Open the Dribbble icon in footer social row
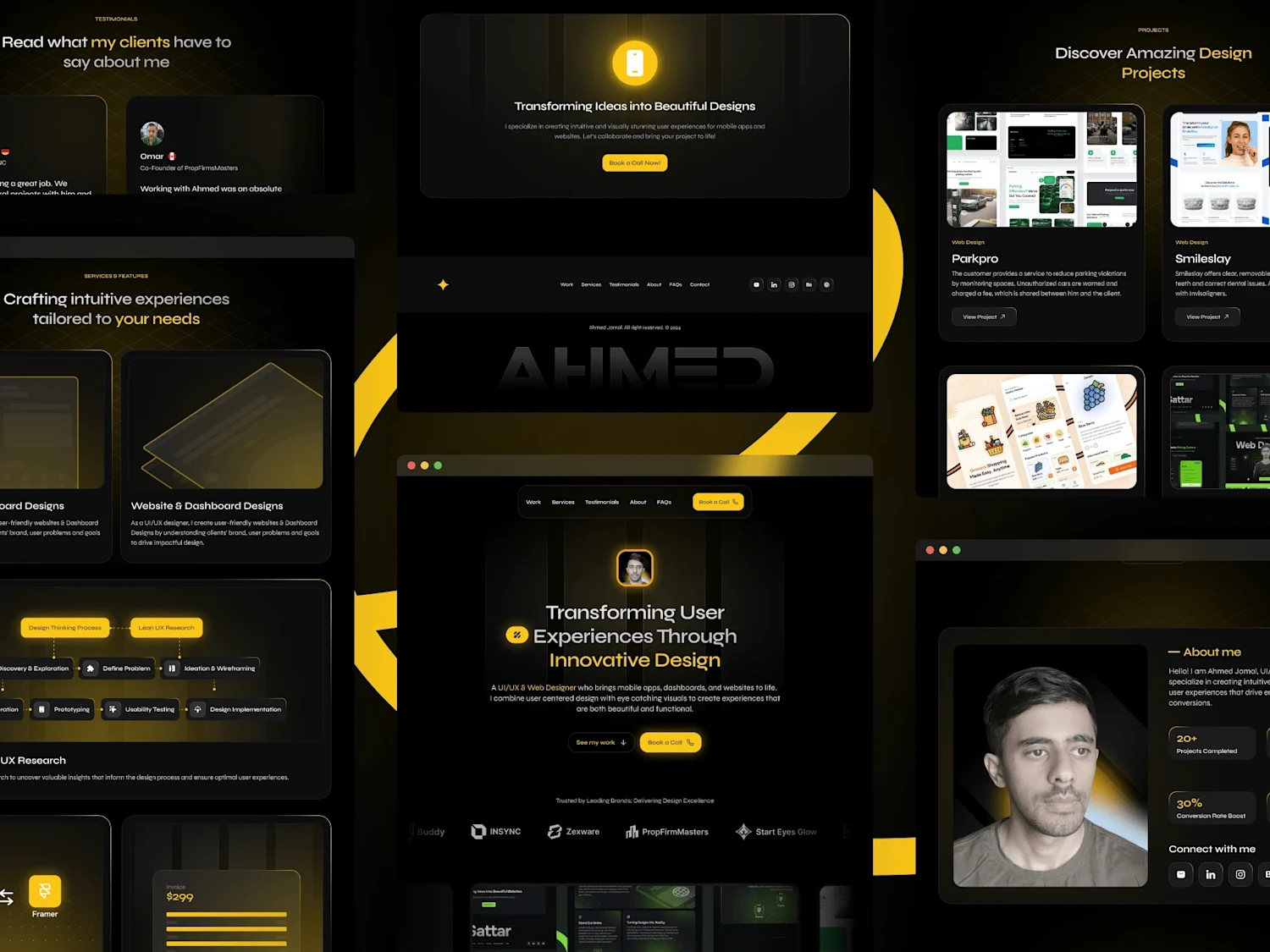Screen dimensions: 1270x952 [x=827, y=284]
